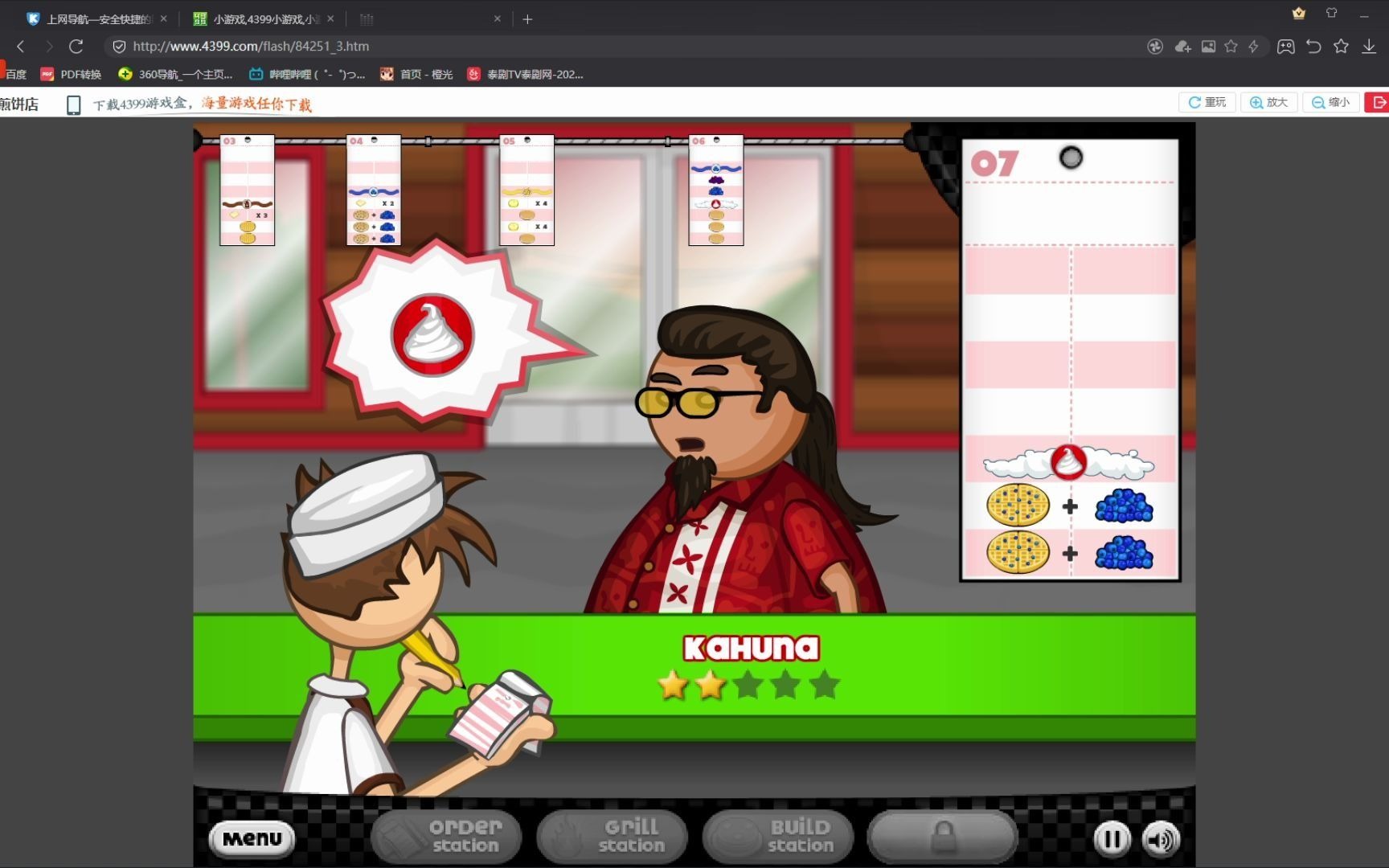Click the Kahuna customer name
The width and height of the screenshot is (1389, 868).
click(751, 649)
